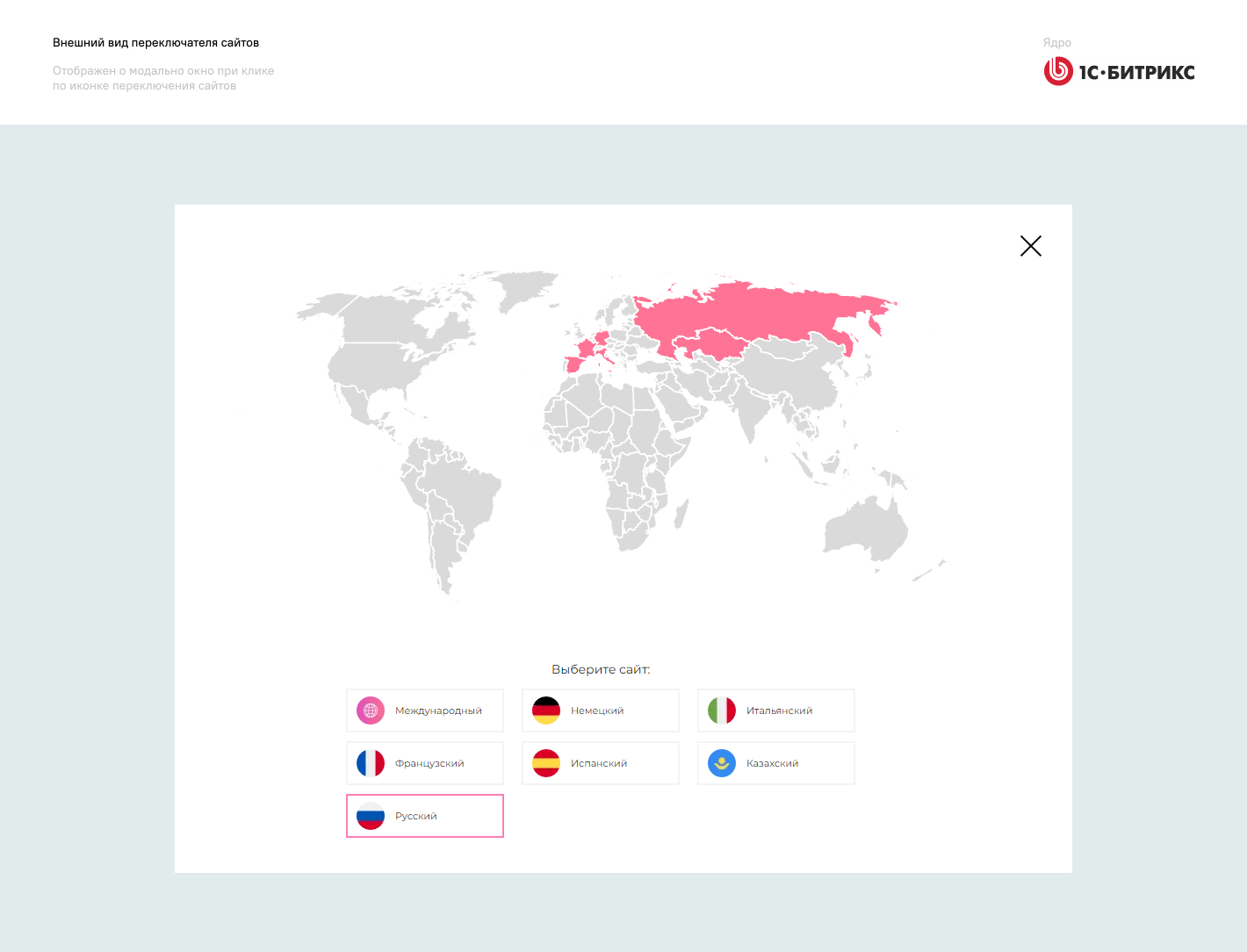Click the Russian flag icon
Viewport: 1247px width, 952px height.
tap(371, 816)
